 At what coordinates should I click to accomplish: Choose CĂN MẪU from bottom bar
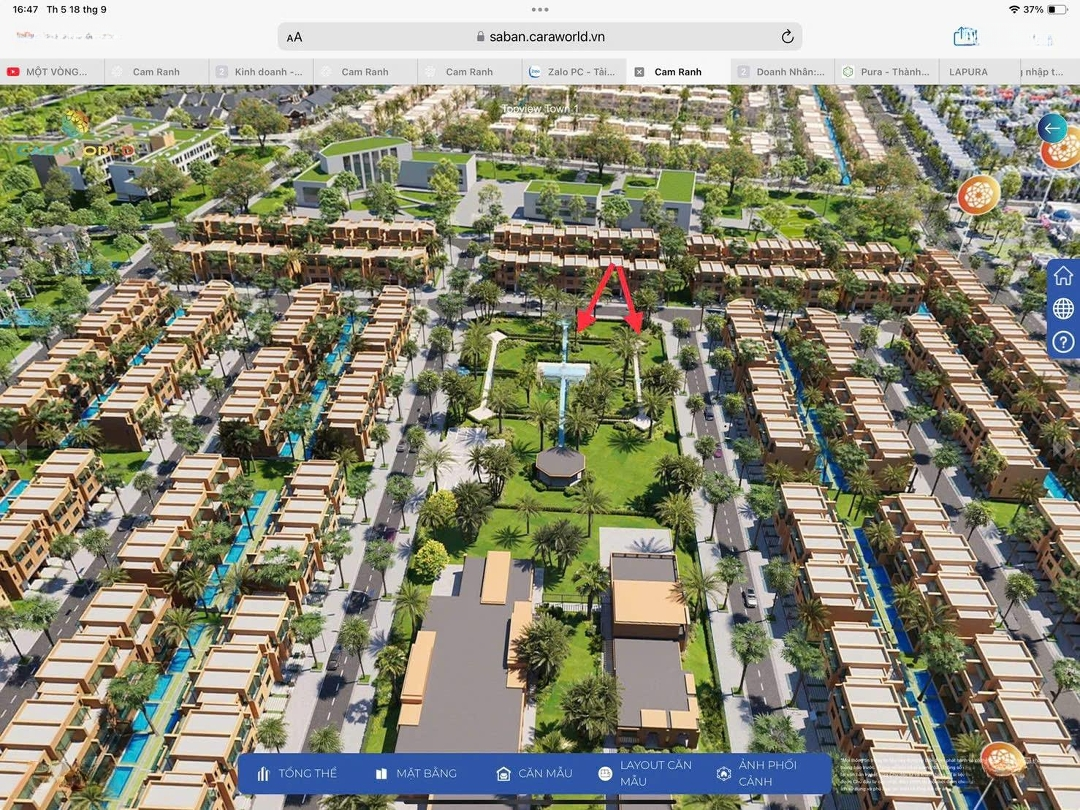click(x=534, y=773)
